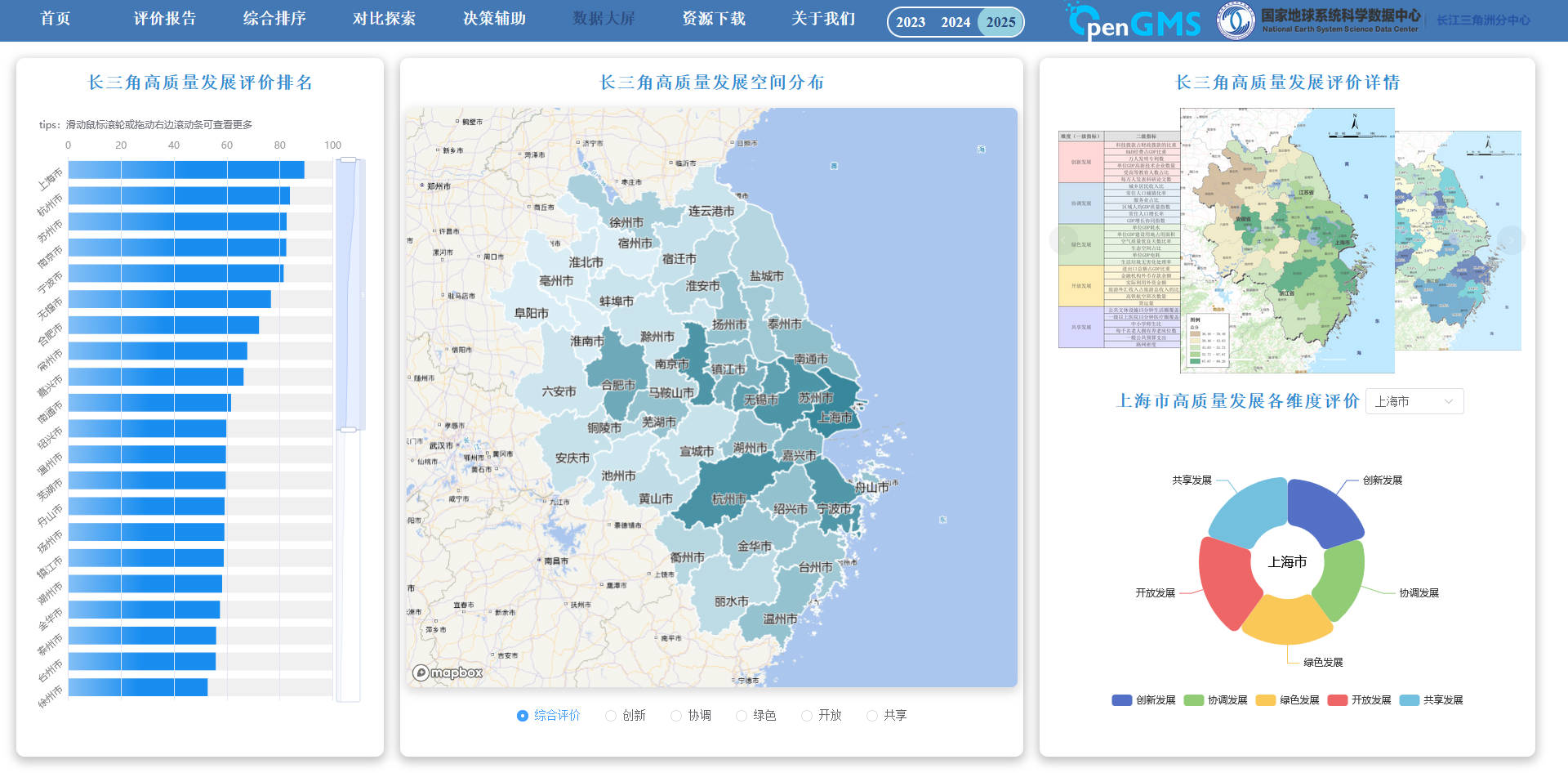Click the red 开放发展 legend icon
The image size is (1568, 773).
[1337, 700]
